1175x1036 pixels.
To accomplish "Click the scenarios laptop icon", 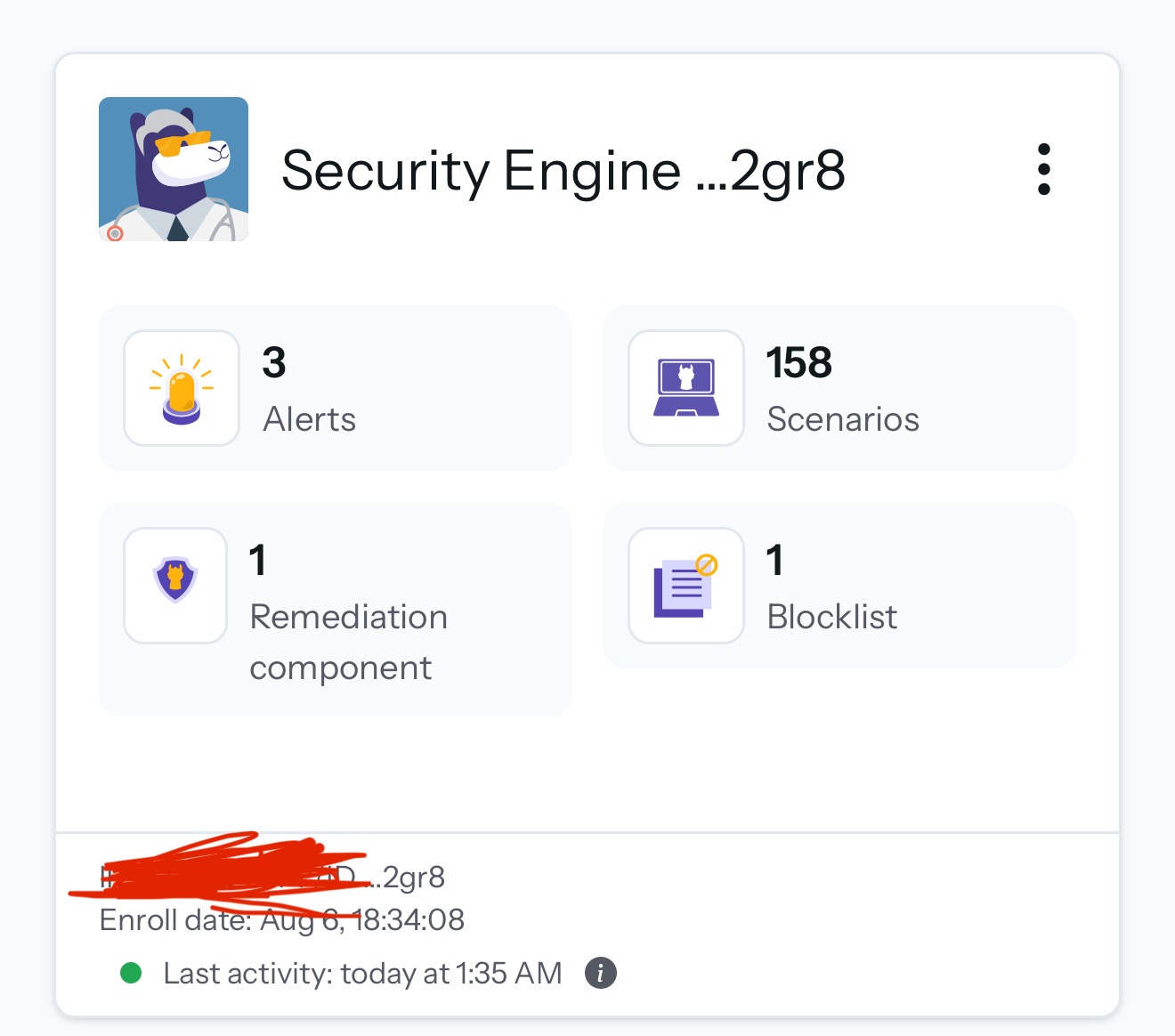I will (x=686, y=388).
